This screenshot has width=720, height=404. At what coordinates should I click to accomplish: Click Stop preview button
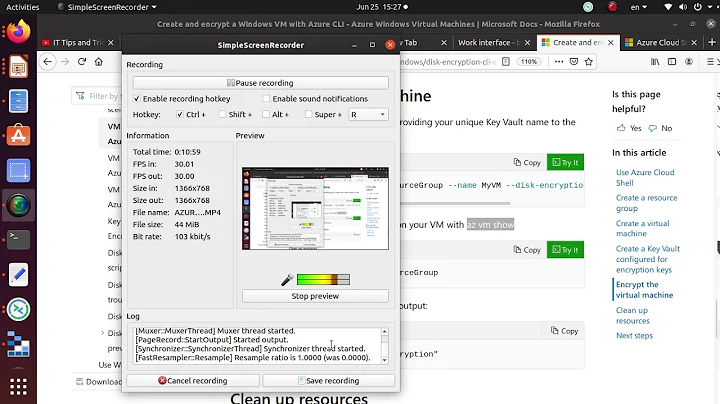click(315, 296)
